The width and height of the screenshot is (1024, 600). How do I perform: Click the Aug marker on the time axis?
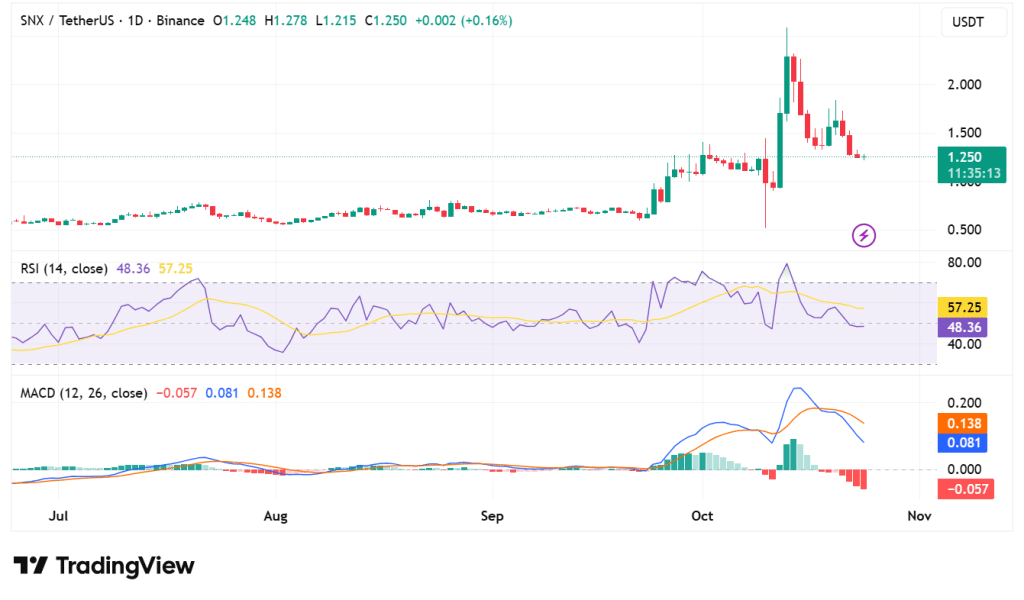276,516
